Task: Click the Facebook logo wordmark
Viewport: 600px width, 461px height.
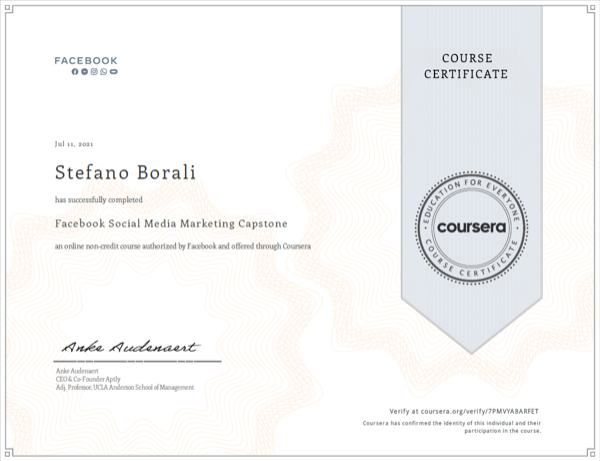Action: coord(86,60)
